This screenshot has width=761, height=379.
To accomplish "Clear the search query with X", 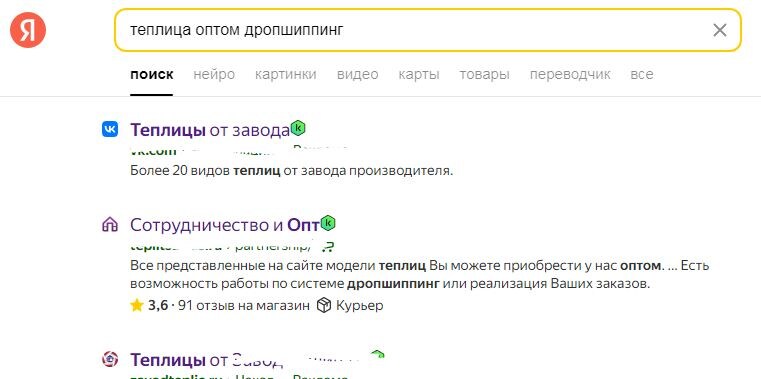I will tap(719, 30).
